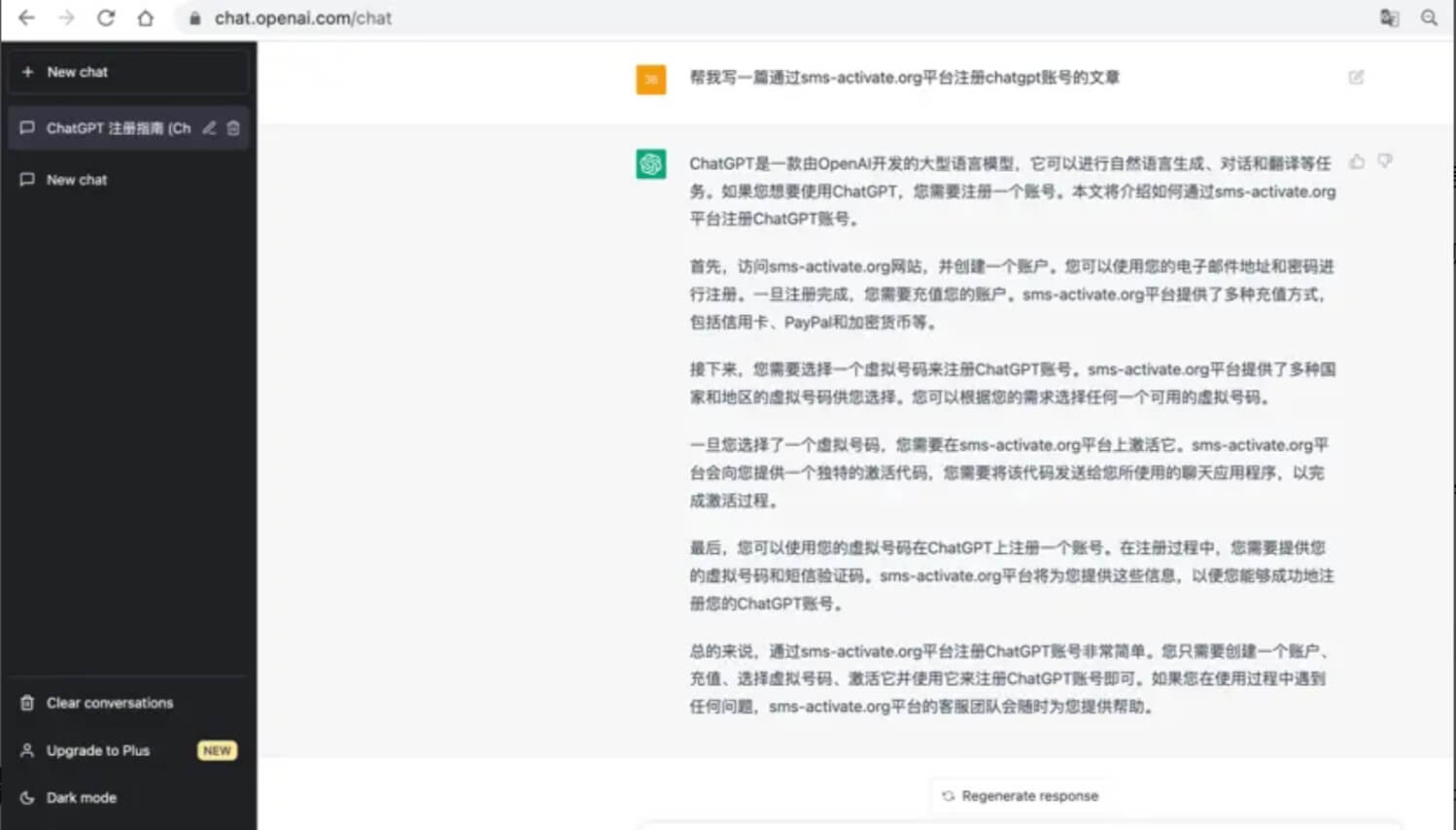Click the orange user avatar
Image resolution: width=1456 pixels, height=830 pixels.
point(651,79)
